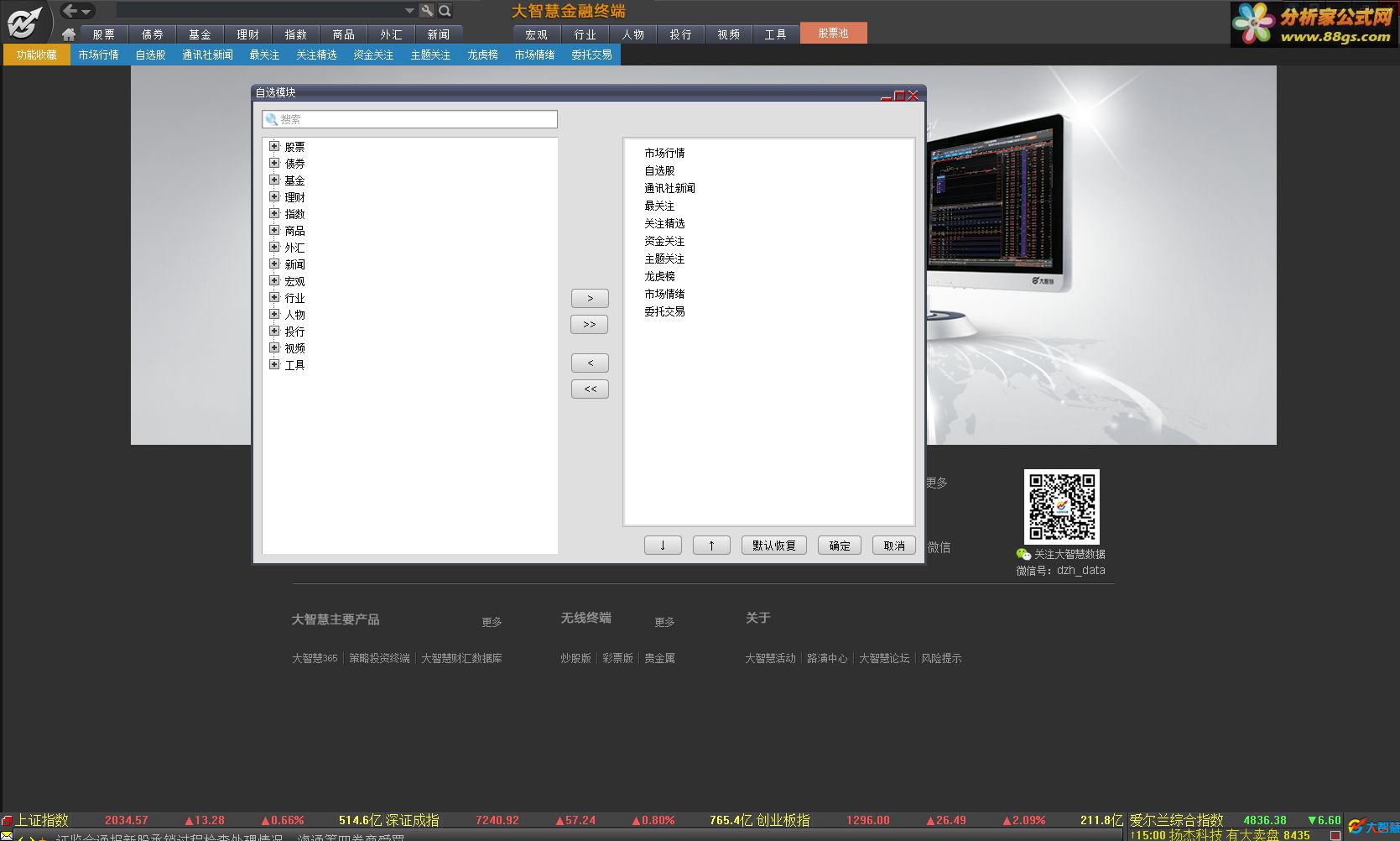Click the WeChat icon beside 关注大智慧数据
The height and width of the screenshot is (841, 1400).
tap(1023, 554)
